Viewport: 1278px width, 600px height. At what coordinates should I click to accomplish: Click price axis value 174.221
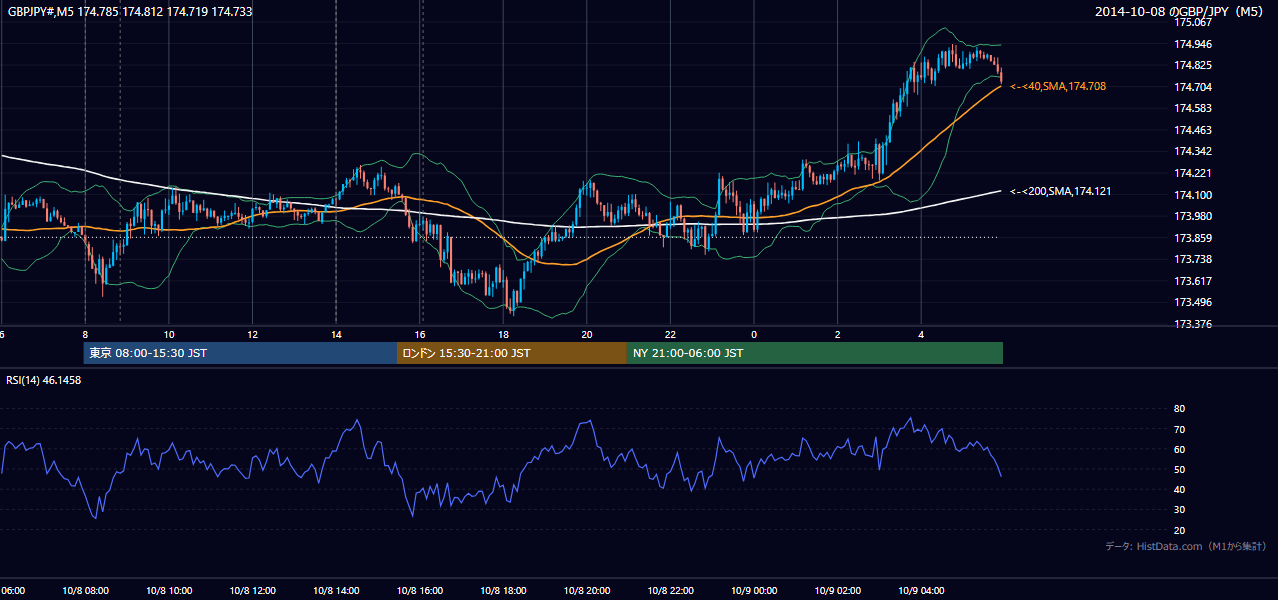pyautogui.click(x=1193, y=173)
